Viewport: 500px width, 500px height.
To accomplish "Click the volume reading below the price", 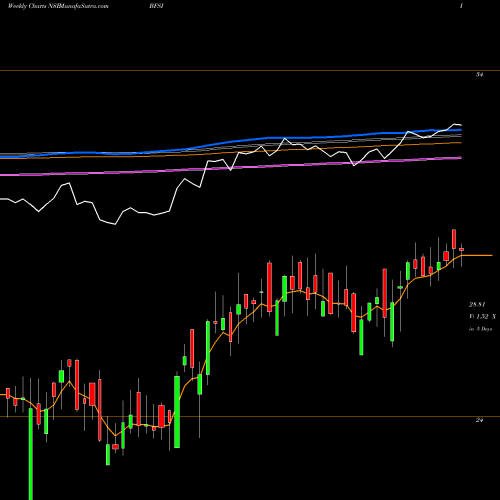I will 482,316.
